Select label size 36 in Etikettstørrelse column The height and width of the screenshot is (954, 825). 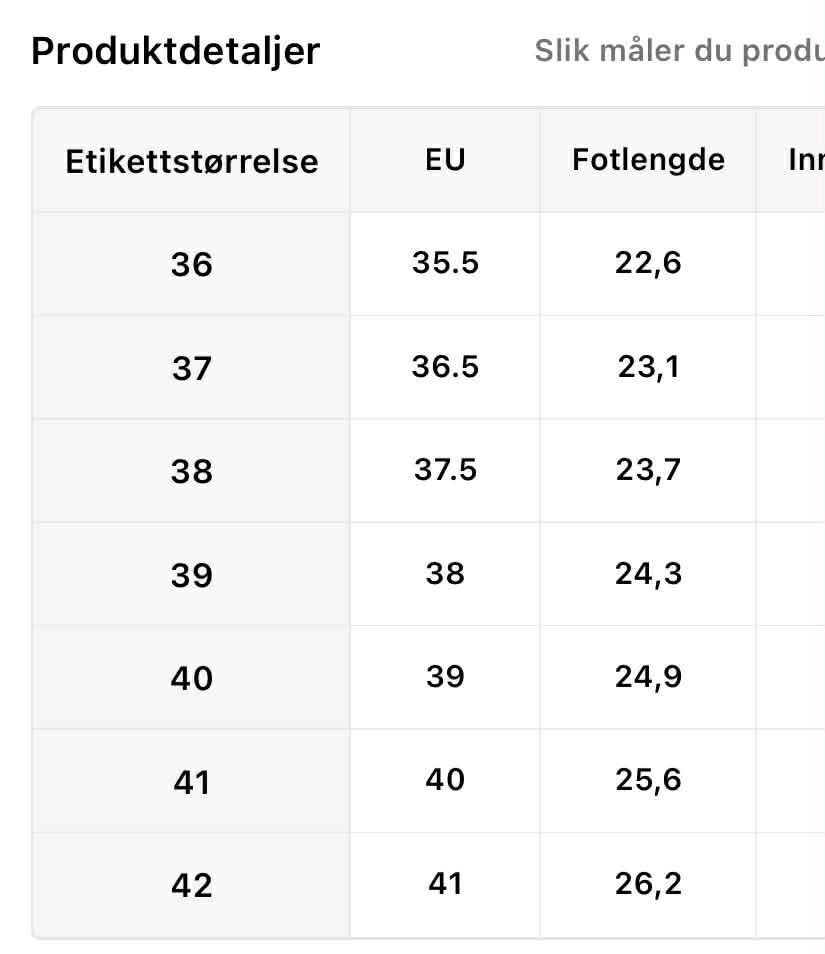click(192, 265)
